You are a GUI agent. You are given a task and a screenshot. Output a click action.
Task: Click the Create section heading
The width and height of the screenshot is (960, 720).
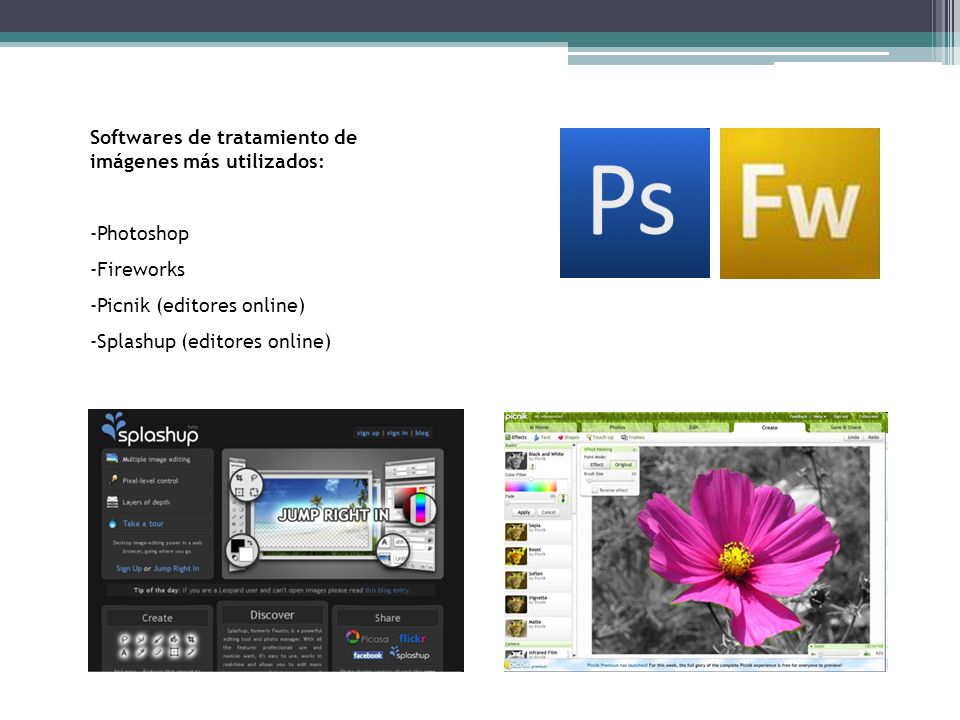click(157, 618)
